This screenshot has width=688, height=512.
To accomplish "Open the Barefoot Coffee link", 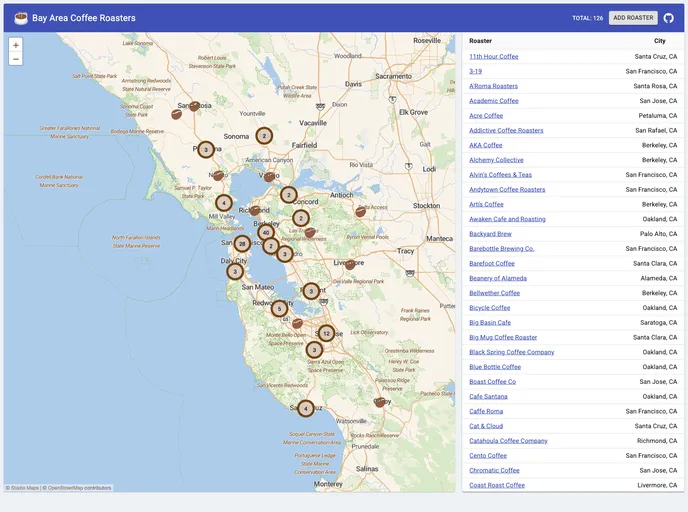I will tap(492, 263).
